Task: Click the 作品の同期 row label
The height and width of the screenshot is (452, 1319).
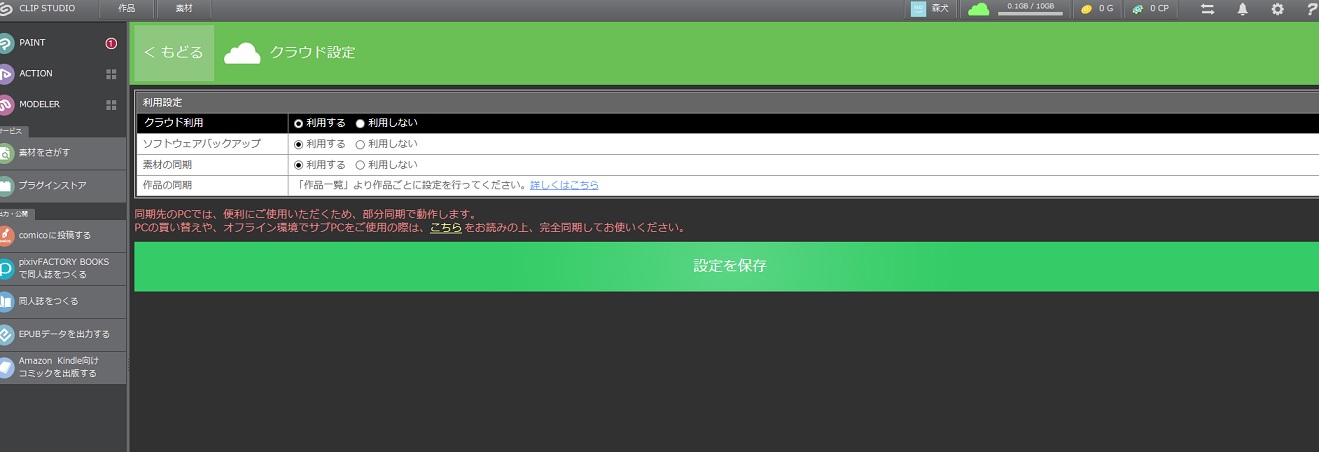Action: pos(168,185)
